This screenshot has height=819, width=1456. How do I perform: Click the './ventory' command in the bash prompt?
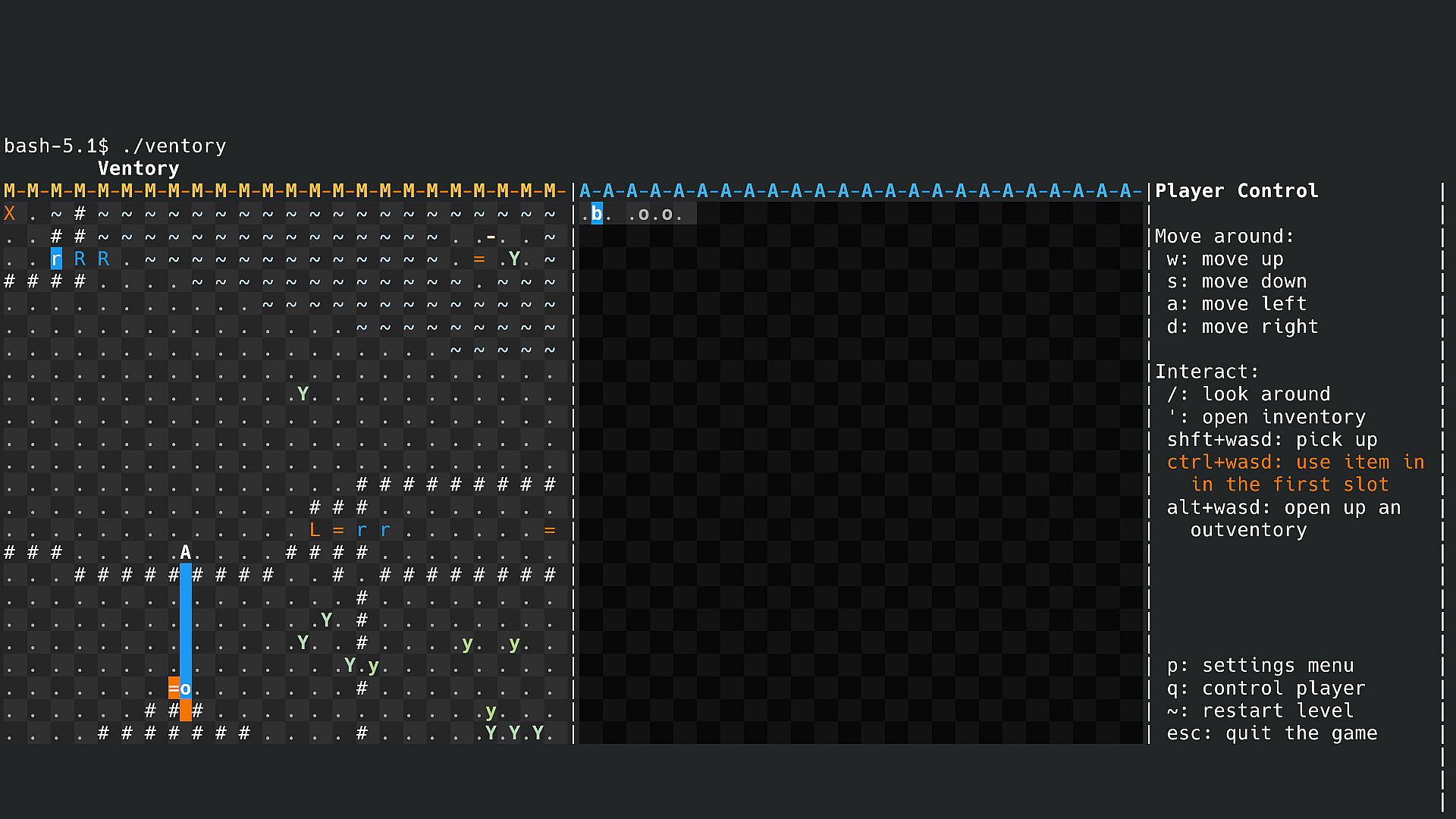pos(174,146)
